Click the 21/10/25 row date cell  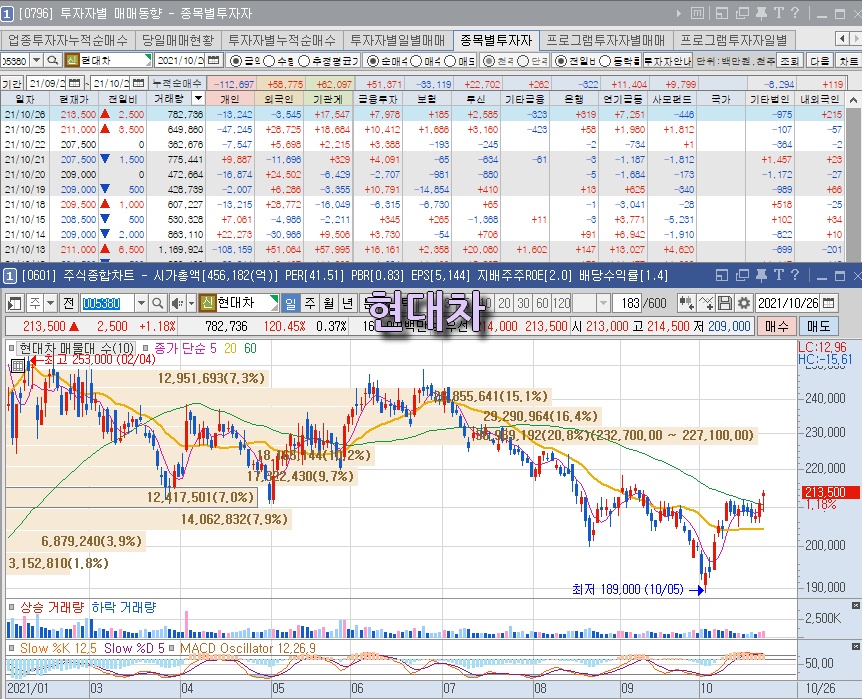tap(25, 129)
